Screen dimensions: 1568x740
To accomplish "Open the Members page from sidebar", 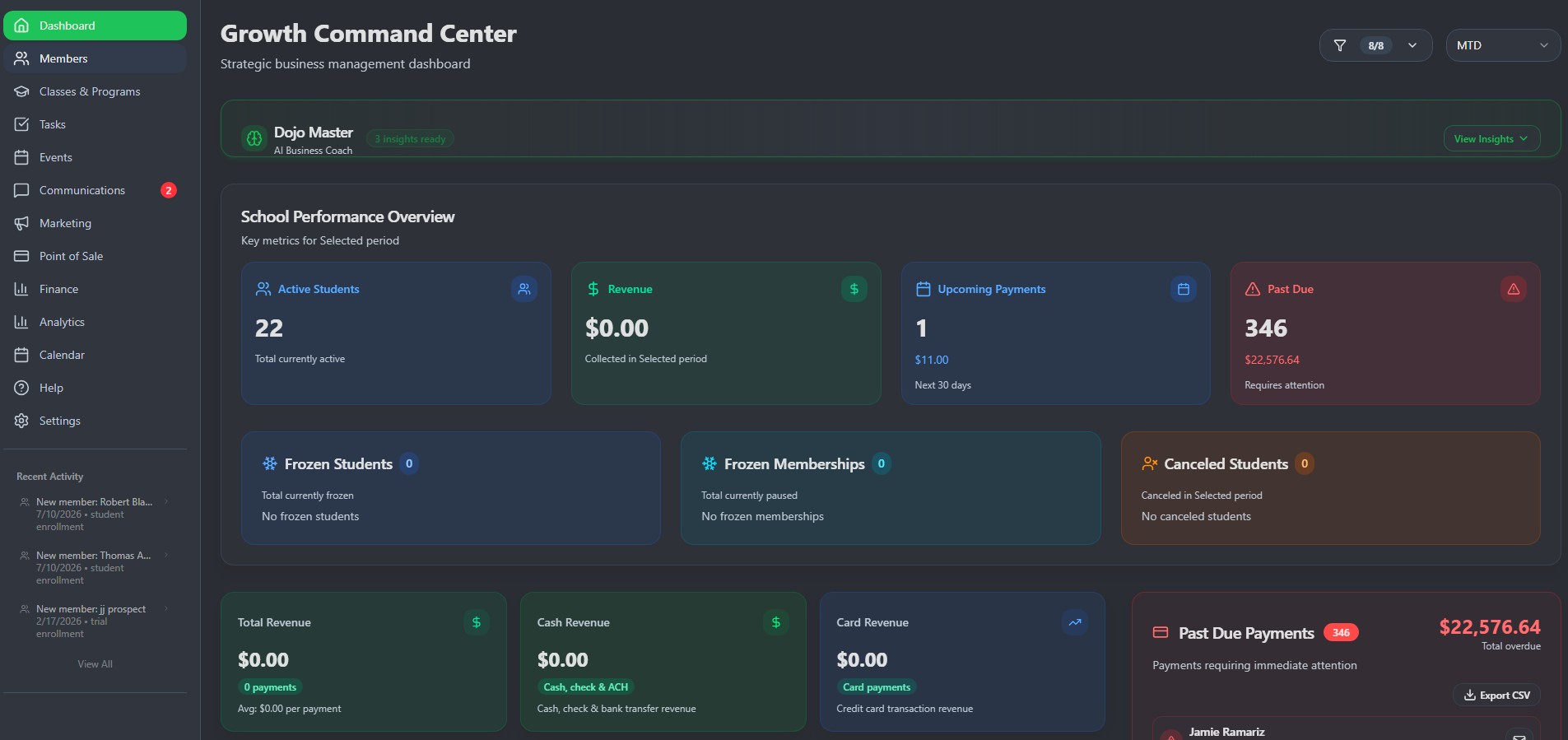I will [95, 58].
